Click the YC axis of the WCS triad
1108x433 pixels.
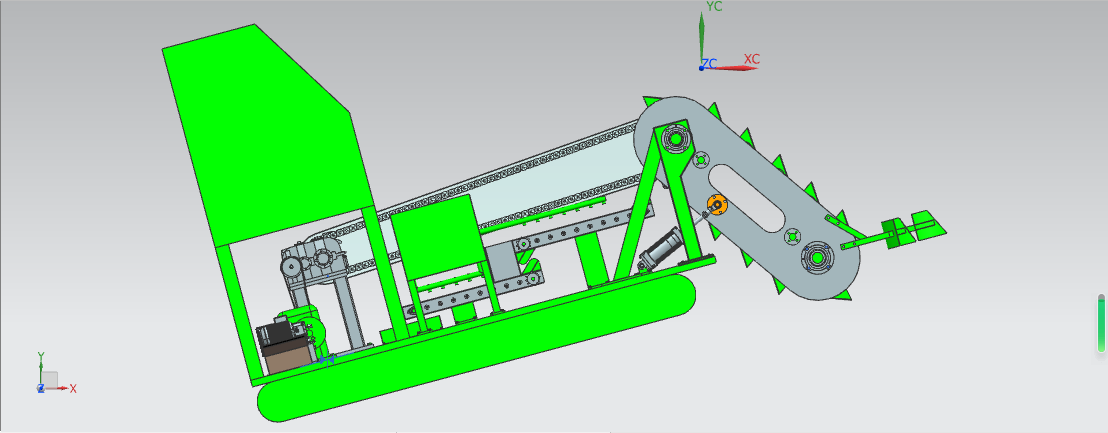[x=702, y=39]
